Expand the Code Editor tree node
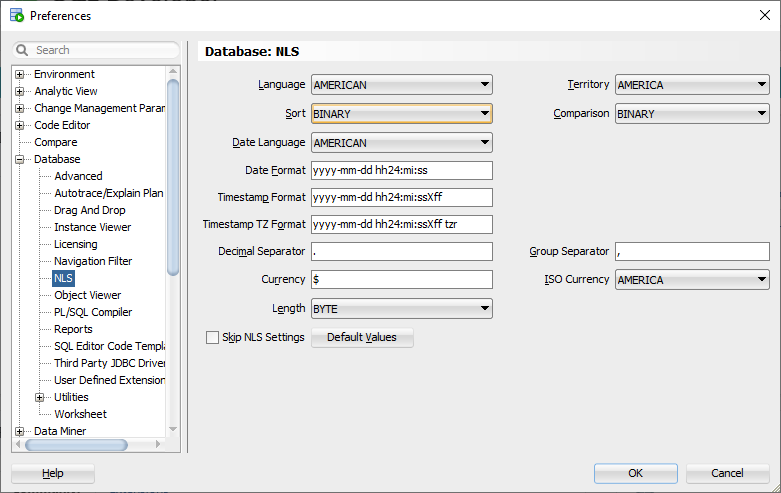Screen dimensions: 781x493 20,126
